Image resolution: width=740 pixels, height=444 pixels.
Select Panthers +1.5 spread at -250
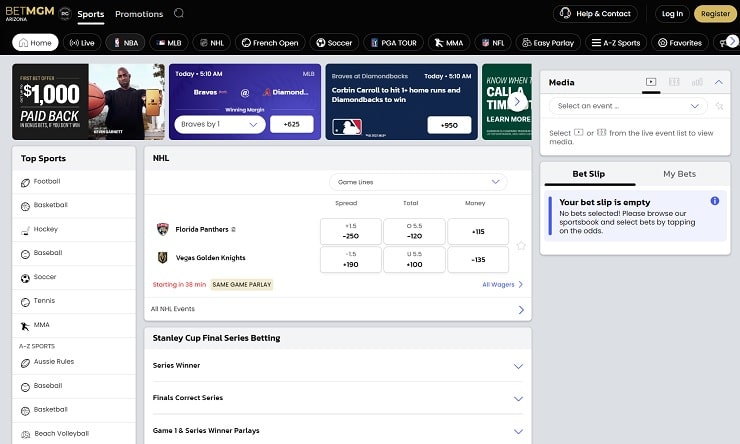[351, 231]
